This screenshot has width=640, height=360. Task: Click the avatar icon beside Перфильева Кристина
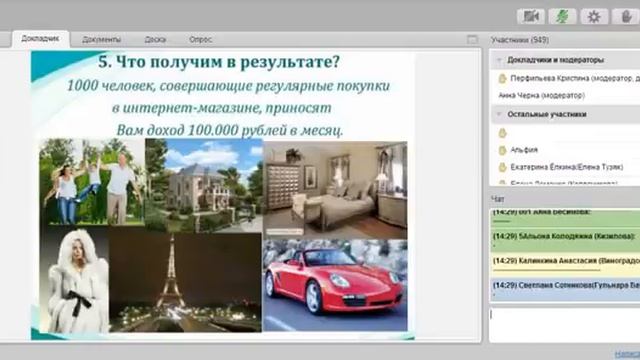[x=502, y=78]
